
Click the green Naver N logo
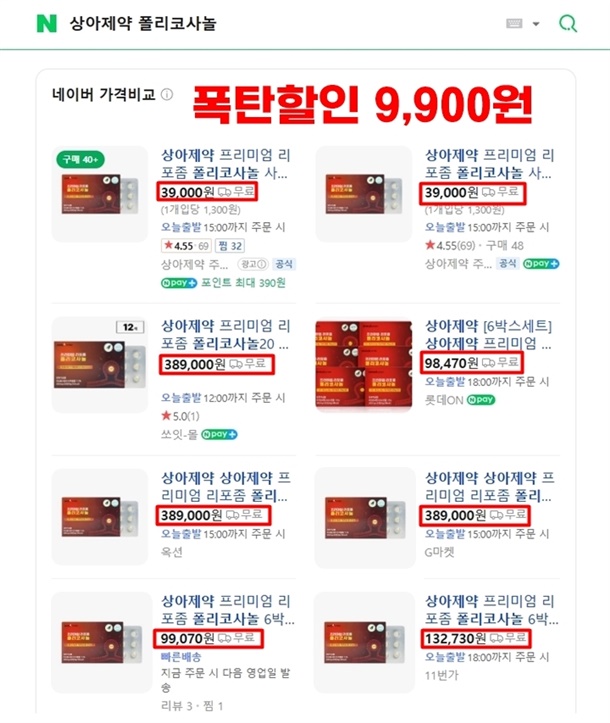pos(47,24)
